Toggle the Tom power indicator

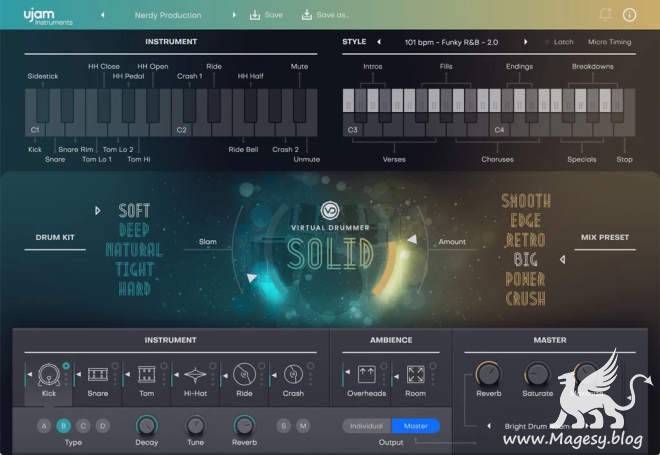pyautogui.click(x=164, y=366)
